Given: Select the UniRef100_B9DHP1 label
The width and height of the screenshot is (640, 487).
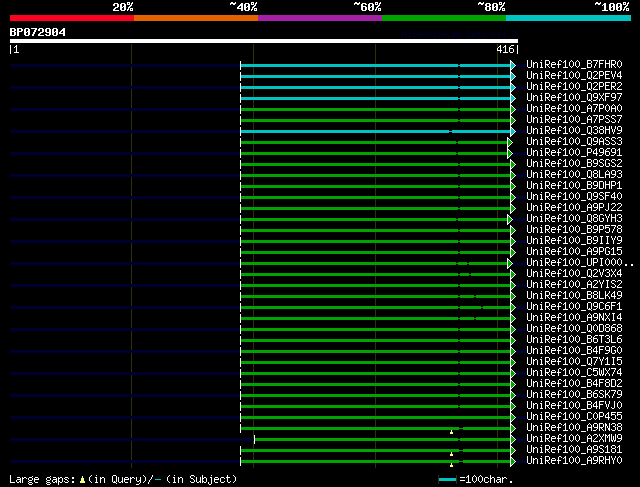Looking at the screenshot, I should click(x=574, y=186).
